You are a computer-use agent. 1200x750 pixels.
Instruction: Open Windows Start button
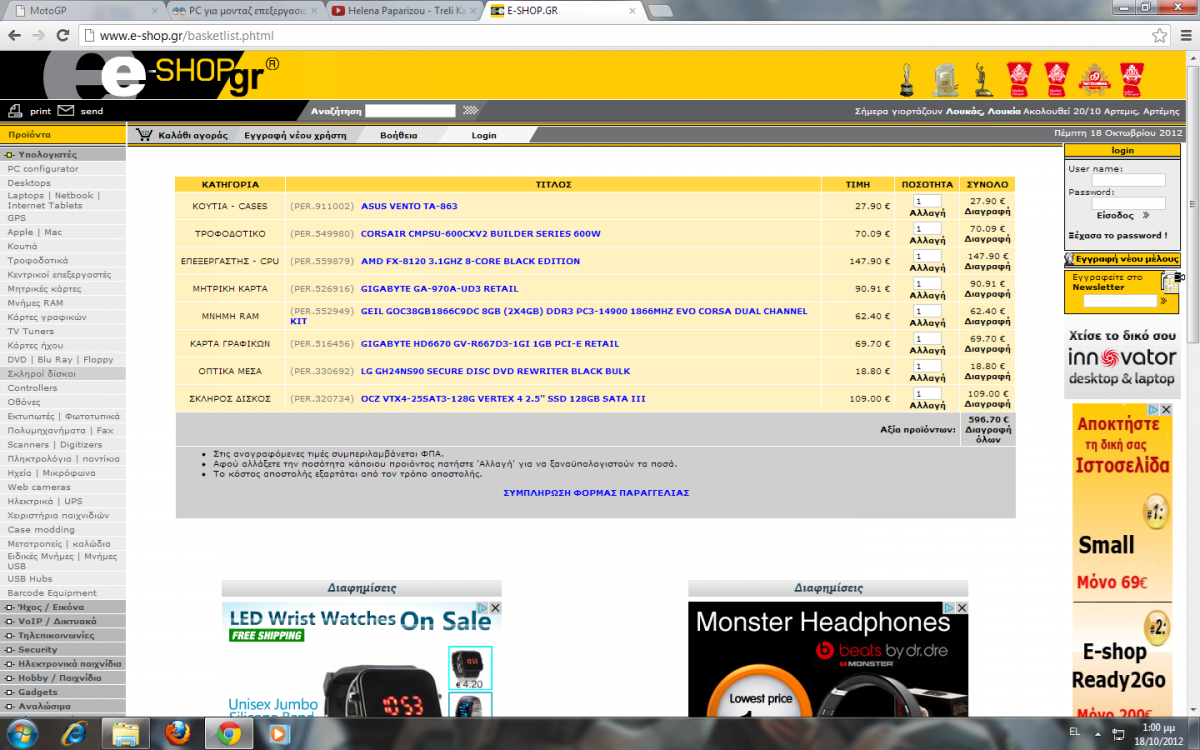[22, 734]
